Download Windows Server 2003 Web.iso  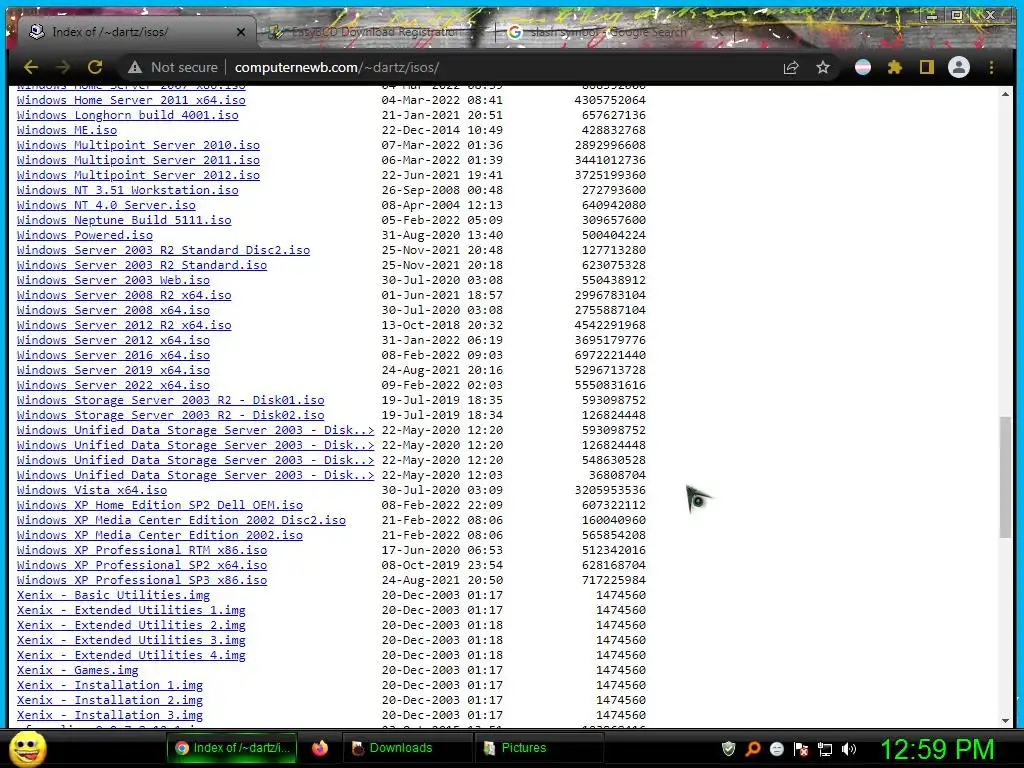click(113, 280)
